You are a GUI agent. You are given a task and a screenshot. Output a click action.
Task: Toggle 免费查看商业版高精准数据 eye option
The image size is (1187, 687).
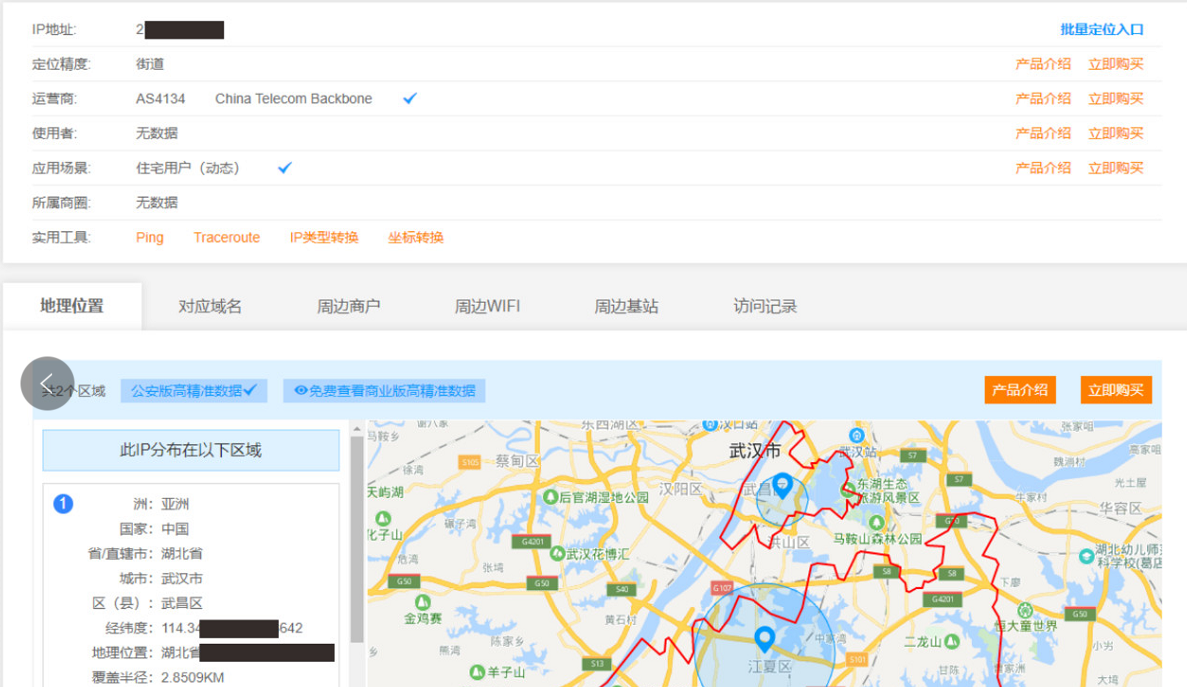click(384, 391)
